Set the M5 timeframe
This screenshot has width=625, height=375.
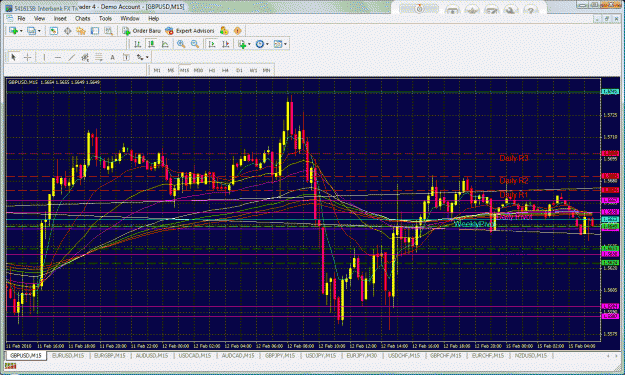pos(171,70)
